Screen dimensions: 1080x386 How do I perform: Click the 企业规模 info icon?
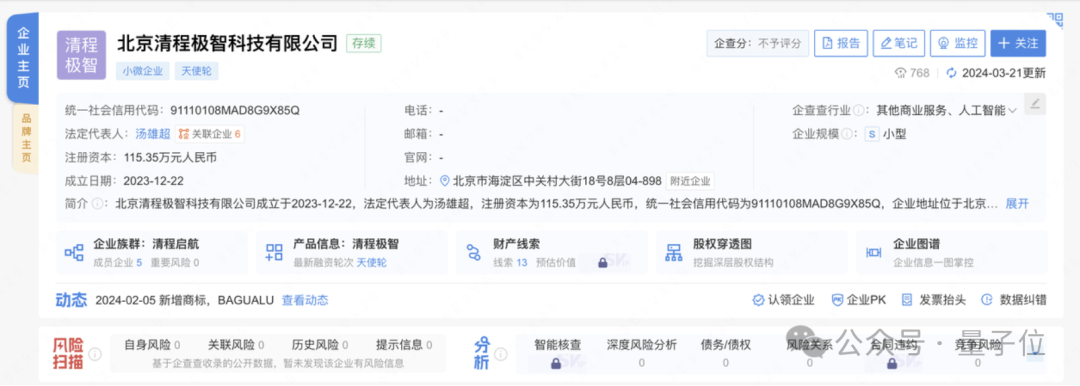click(846, 134)
